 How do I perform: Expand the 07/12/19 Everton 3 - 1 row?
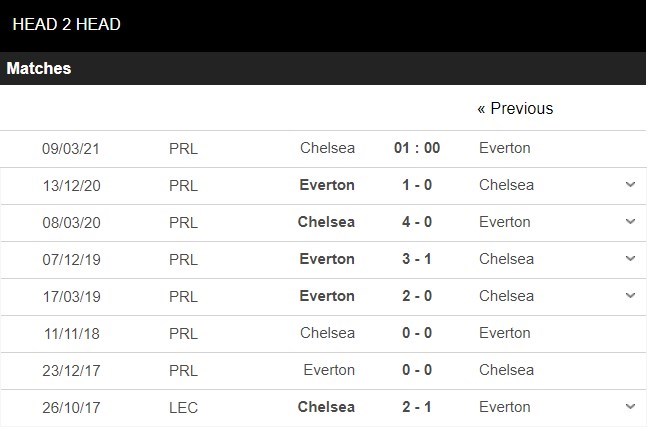coord(629,259)
